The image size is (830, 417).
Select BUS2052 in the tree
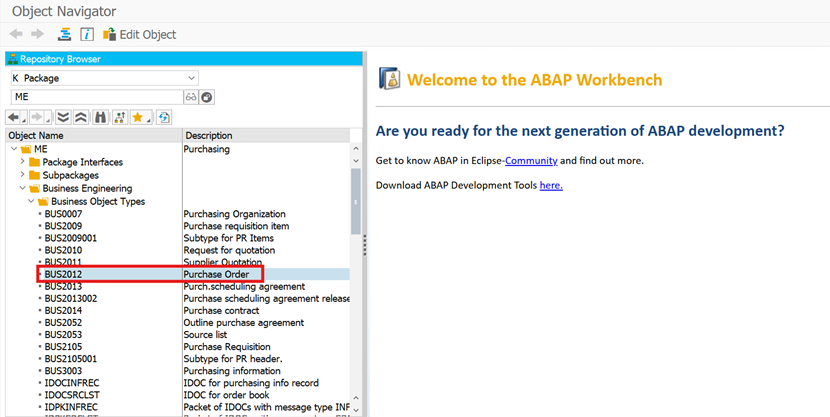[x=63, y=323]
